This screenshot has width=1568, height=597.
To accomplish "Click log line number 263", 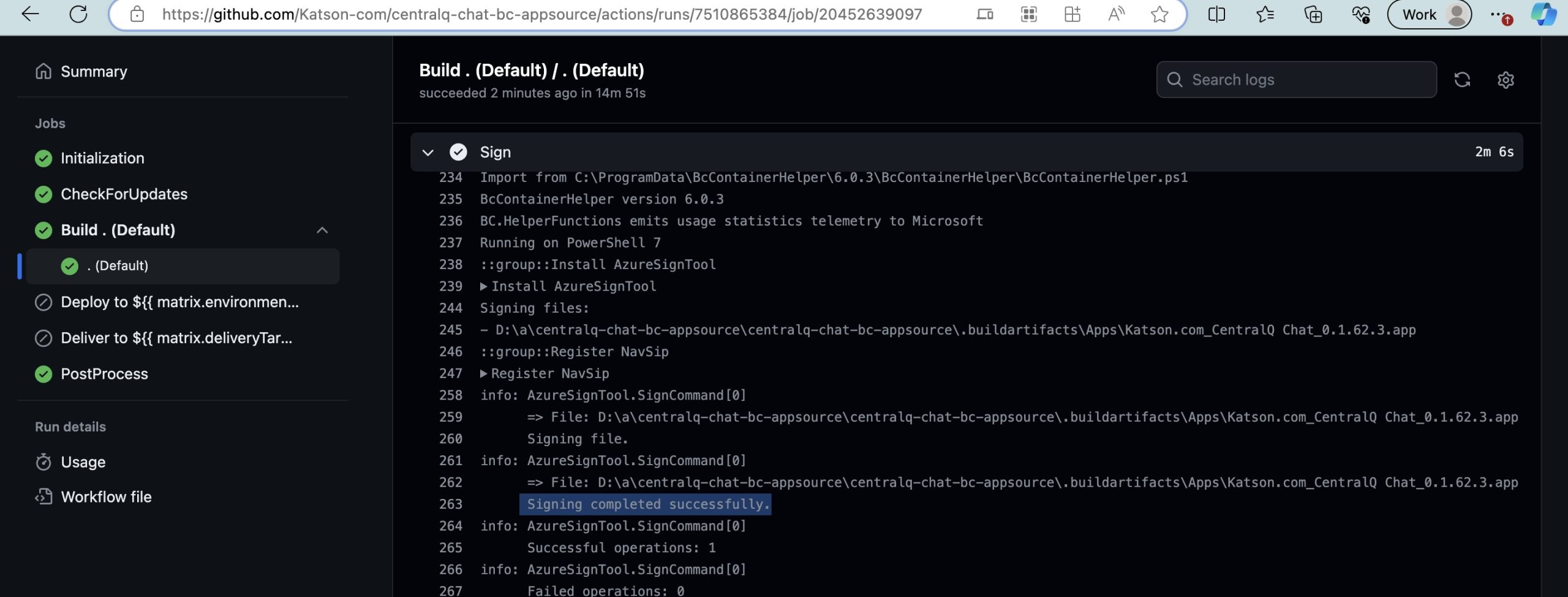I will coord(451,504).
